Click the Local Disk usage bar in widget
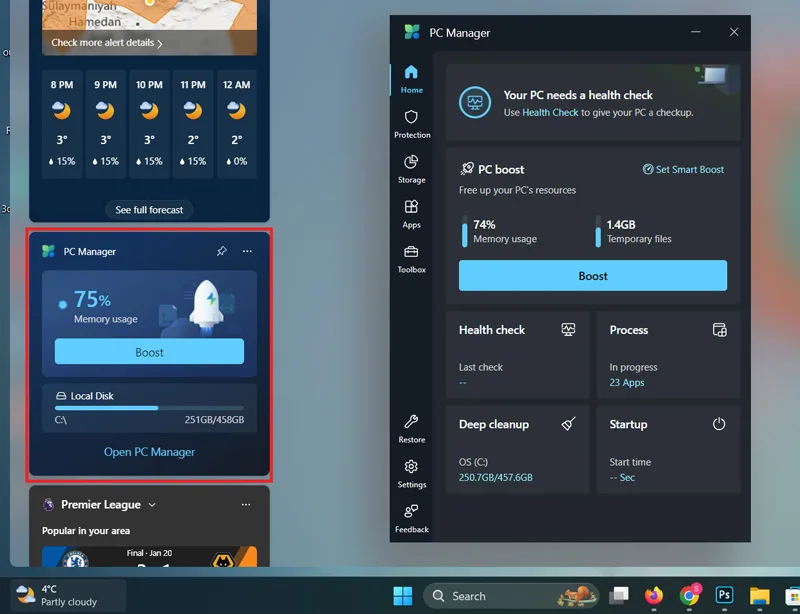 [x=149, y=408]
